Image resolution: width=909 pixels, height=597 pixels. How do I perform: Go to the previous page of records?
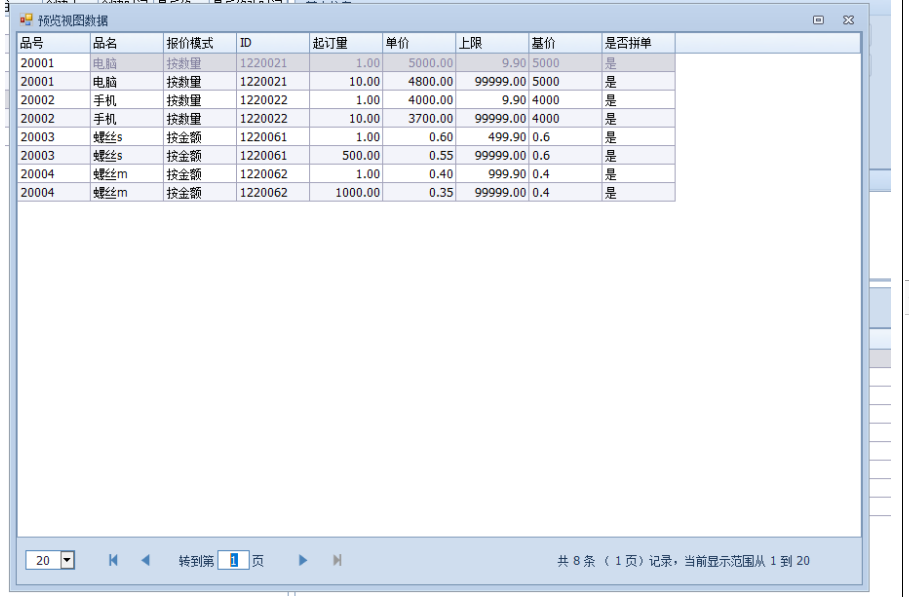pos(145,561)
